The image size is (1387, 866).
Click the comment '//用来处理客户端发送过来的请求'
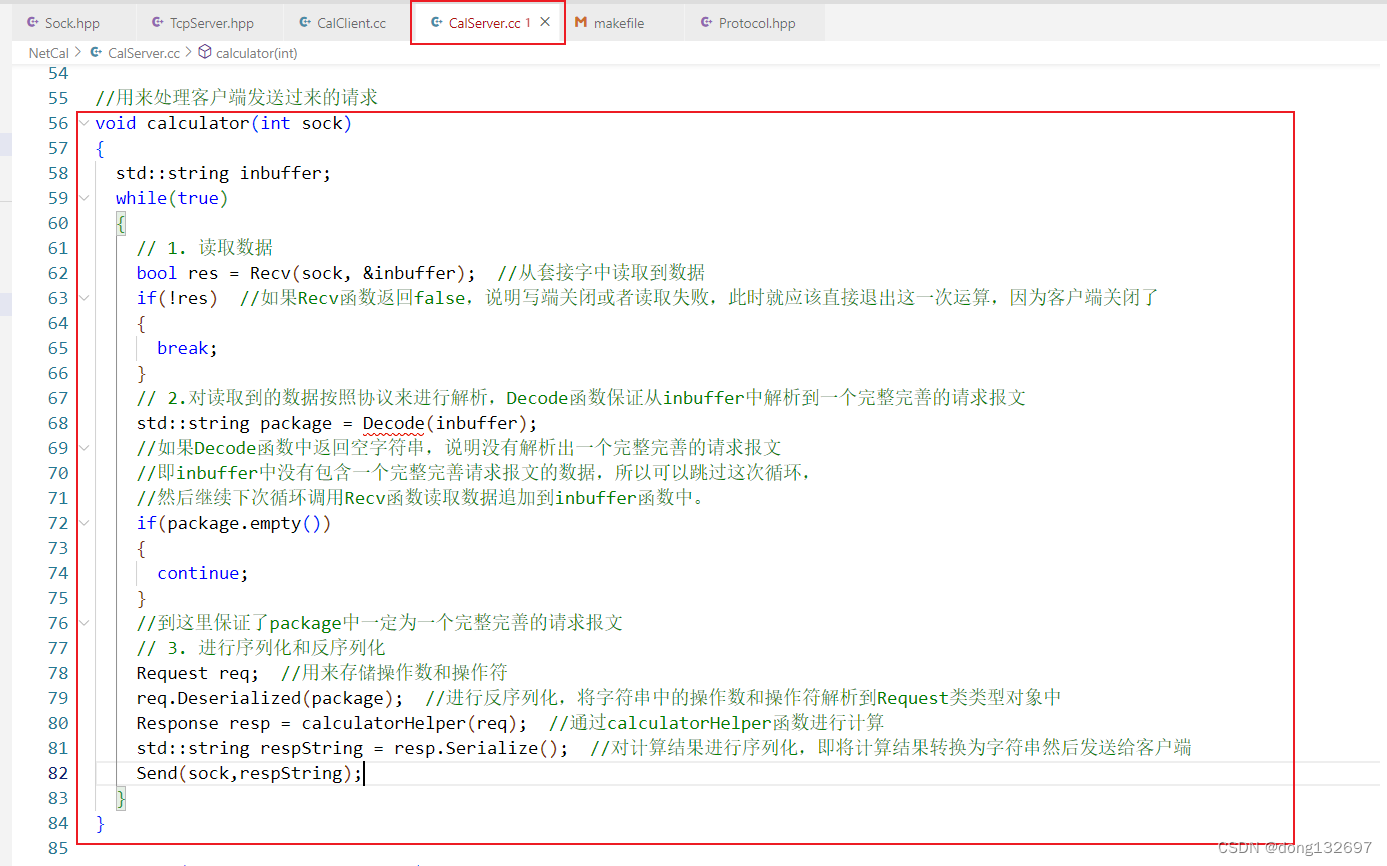pyautogui.click(x=237, y=98)
